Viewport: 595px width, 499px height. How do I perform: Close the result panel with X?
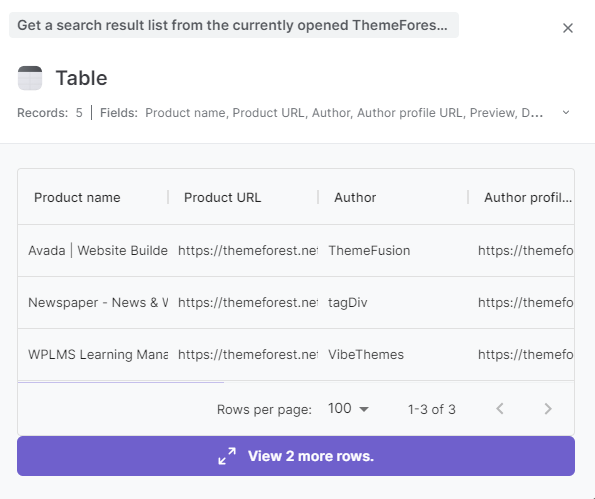(x=568, y=28)
